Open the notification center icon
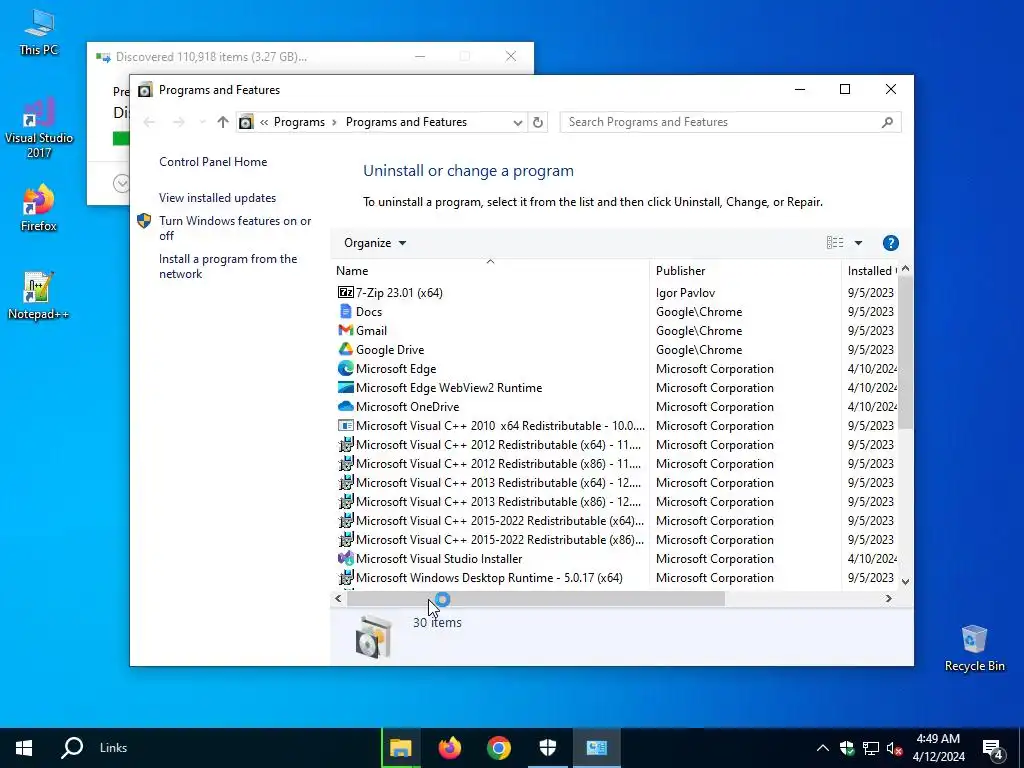Screen dimensions: 1024x768 993,749
